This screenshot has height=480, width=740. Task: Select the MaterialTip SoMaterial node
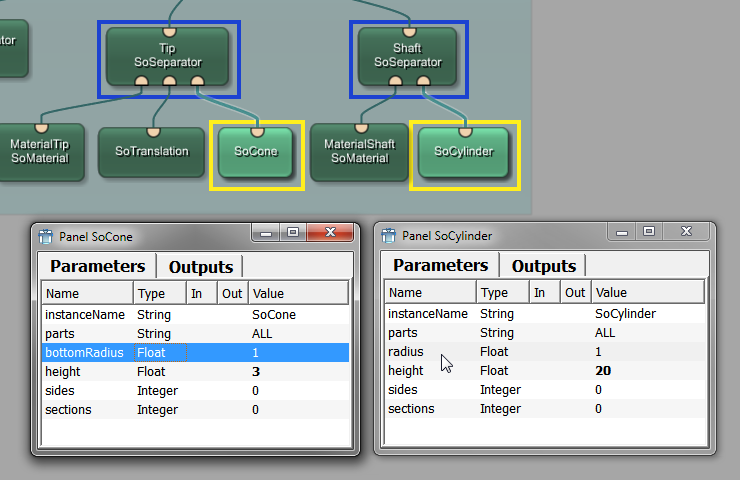pos(40,151)
